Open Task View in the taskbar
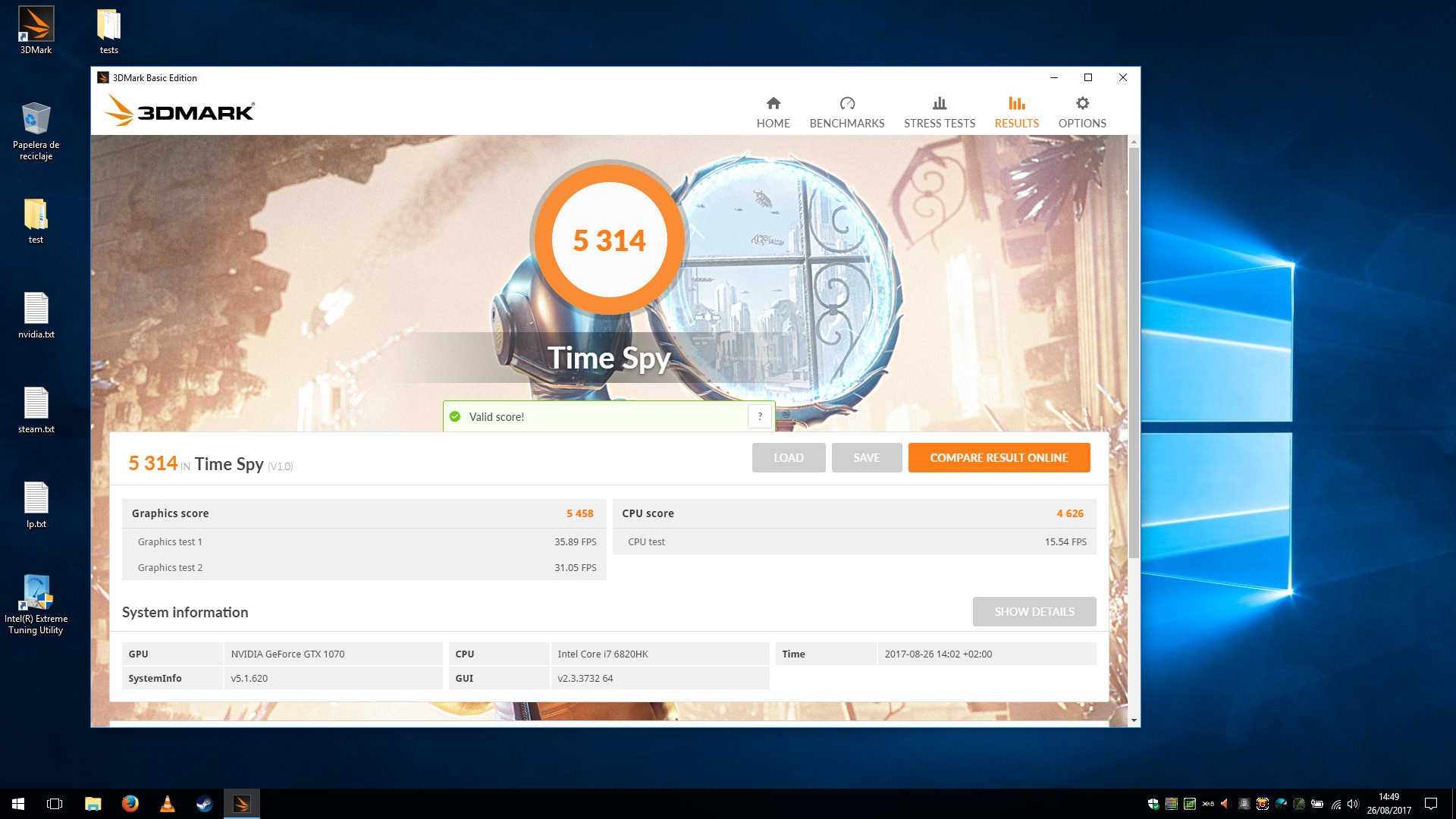The image size is (1456, 819). (55, 804)
